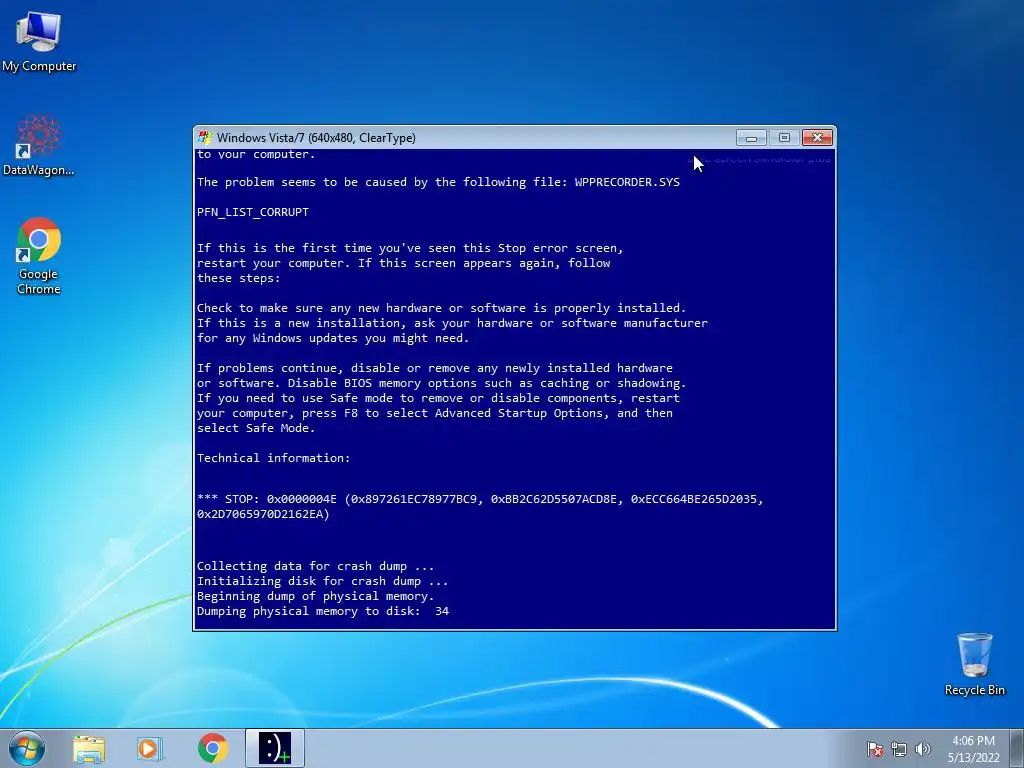The image size is (1024, 768).
Task: Open the network status tray icon
Action: (899, 749)
